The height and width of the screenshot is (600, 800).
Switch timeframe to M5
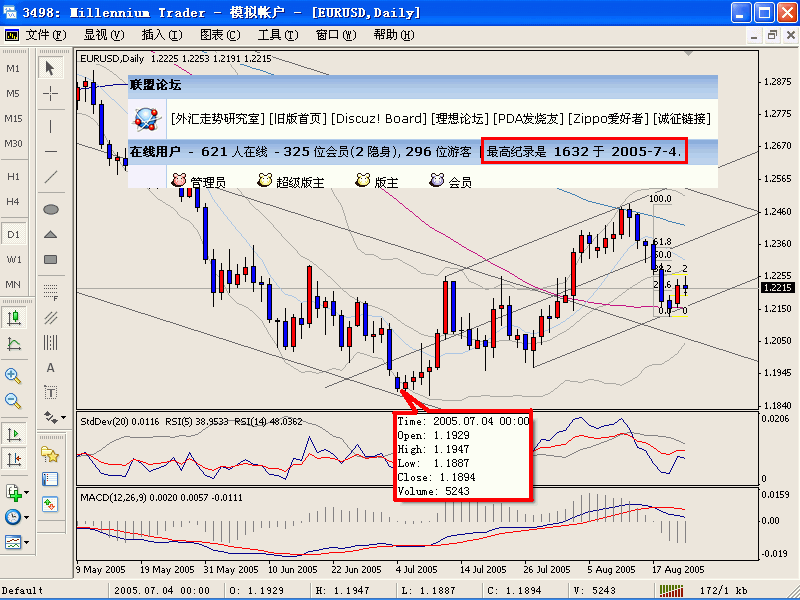13,93
